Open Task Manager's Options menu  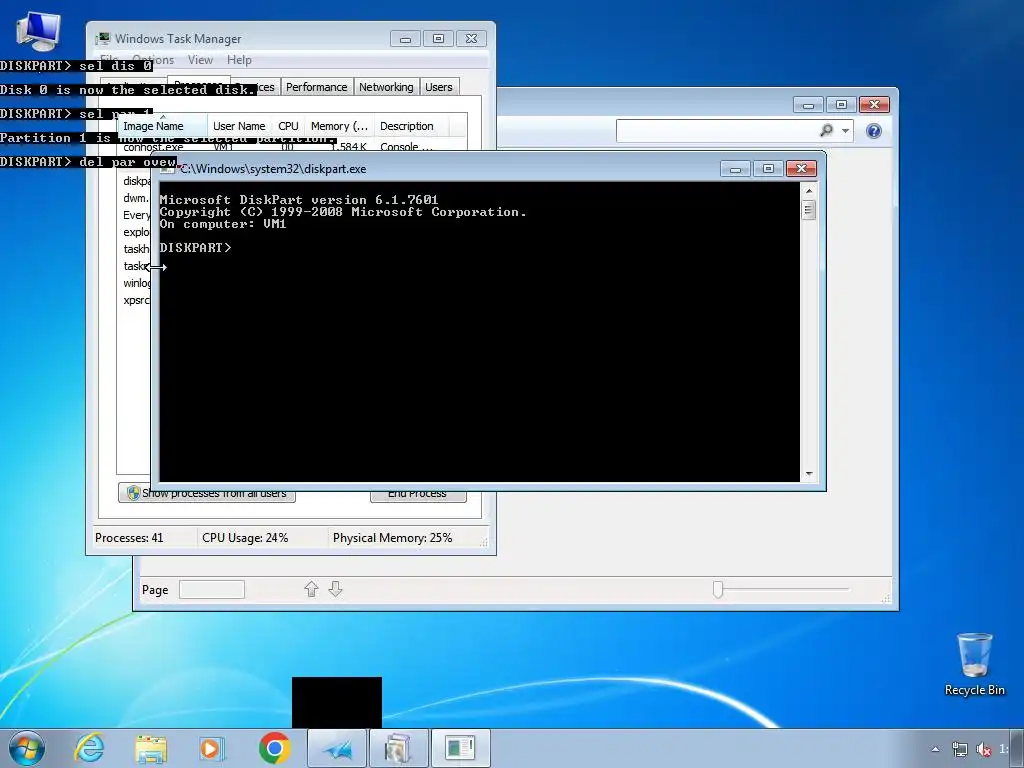(153, 59)
